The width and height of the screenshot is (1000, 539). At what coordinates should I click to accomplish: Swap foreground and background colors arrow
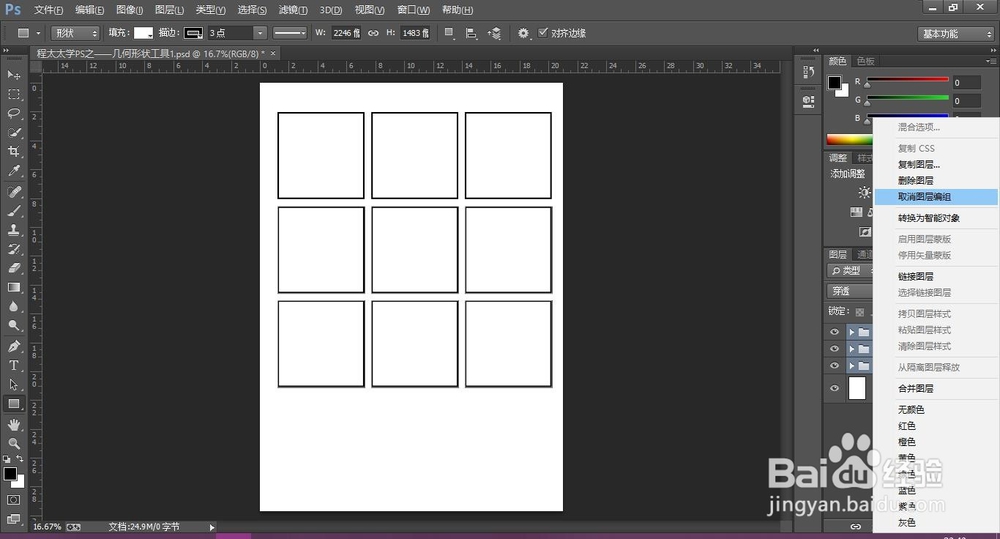click(20, 459)
